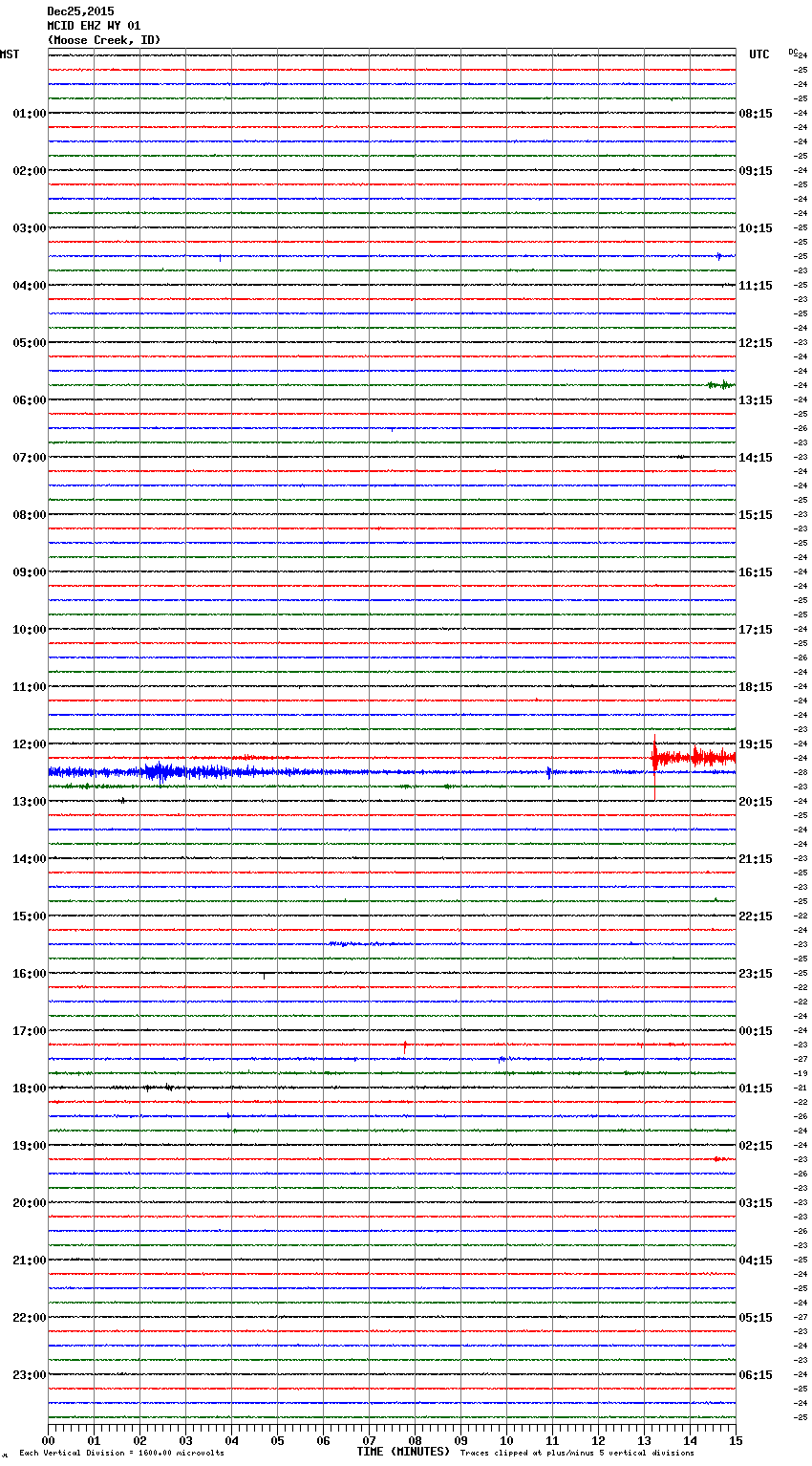Select the 13:00 MST row label
The height and width of the screenshot is (1466, 812).
[30, 802]
